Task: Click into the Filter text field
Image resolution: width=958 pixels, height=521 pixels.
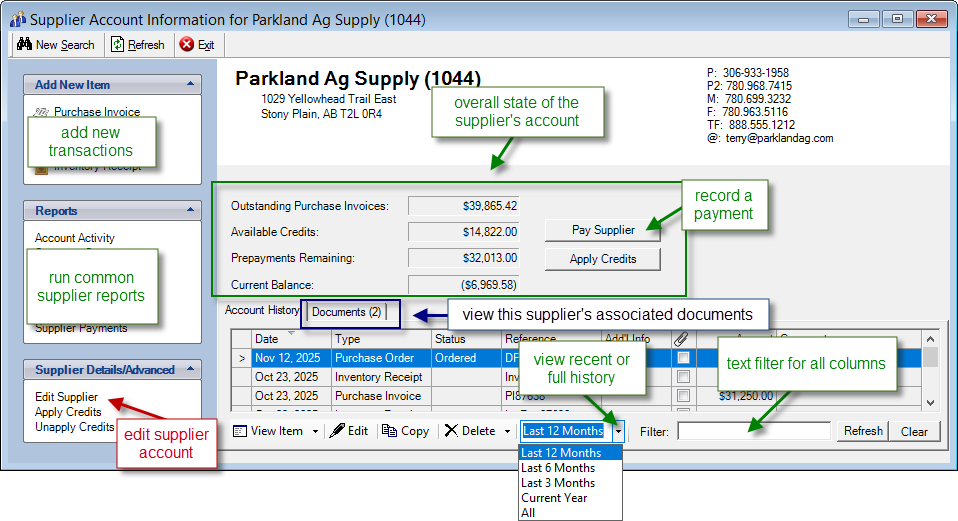Action: [x=754, y=431]
